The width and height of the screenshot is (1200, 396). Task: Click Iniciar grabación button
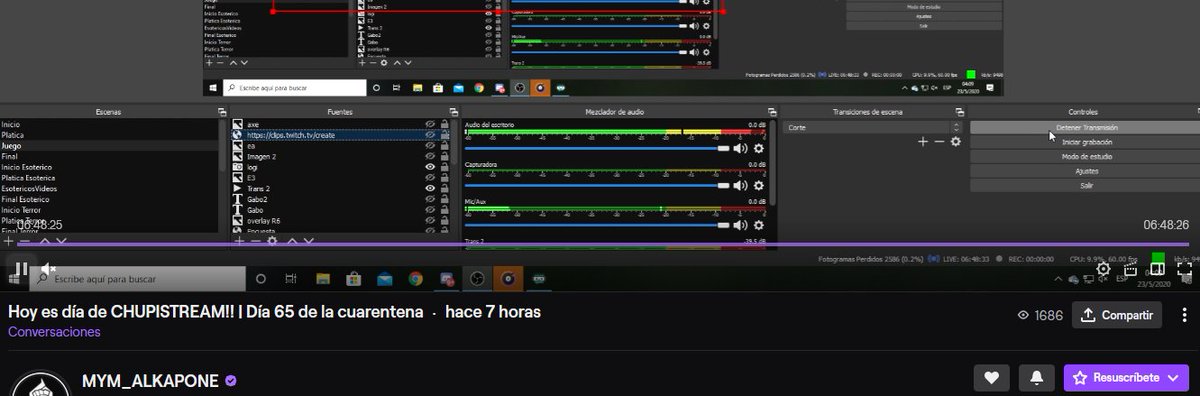pyautogui.click(x=1087, y=142)
